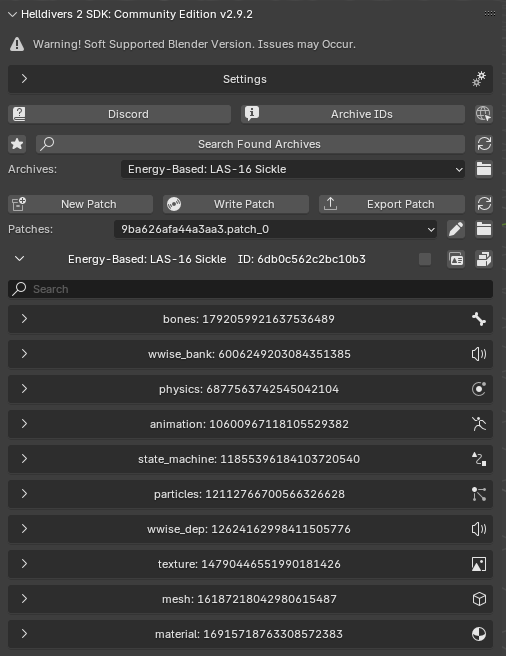The width and height of the screenshot is (506, 656).
Task: Expand the wwise_dep entry chevron
Action: tap(24, 529)
